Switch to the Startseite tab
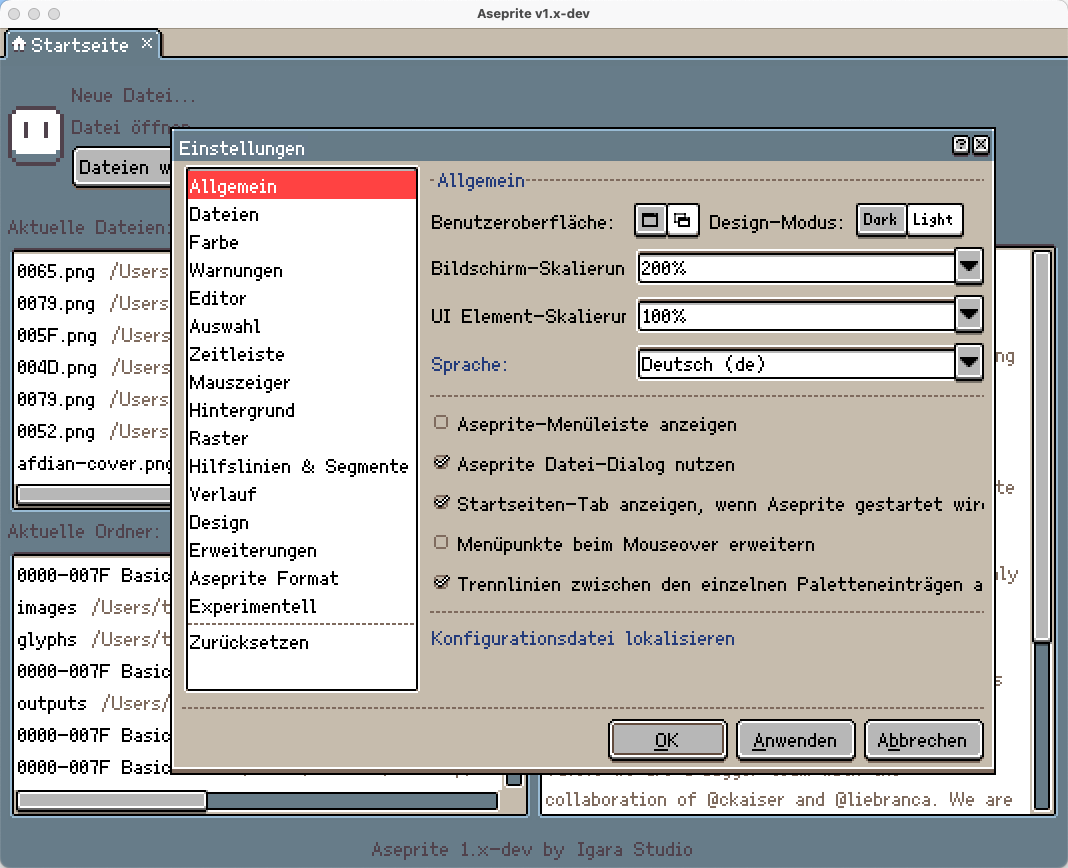1068x868 pixels. point(82,44)
